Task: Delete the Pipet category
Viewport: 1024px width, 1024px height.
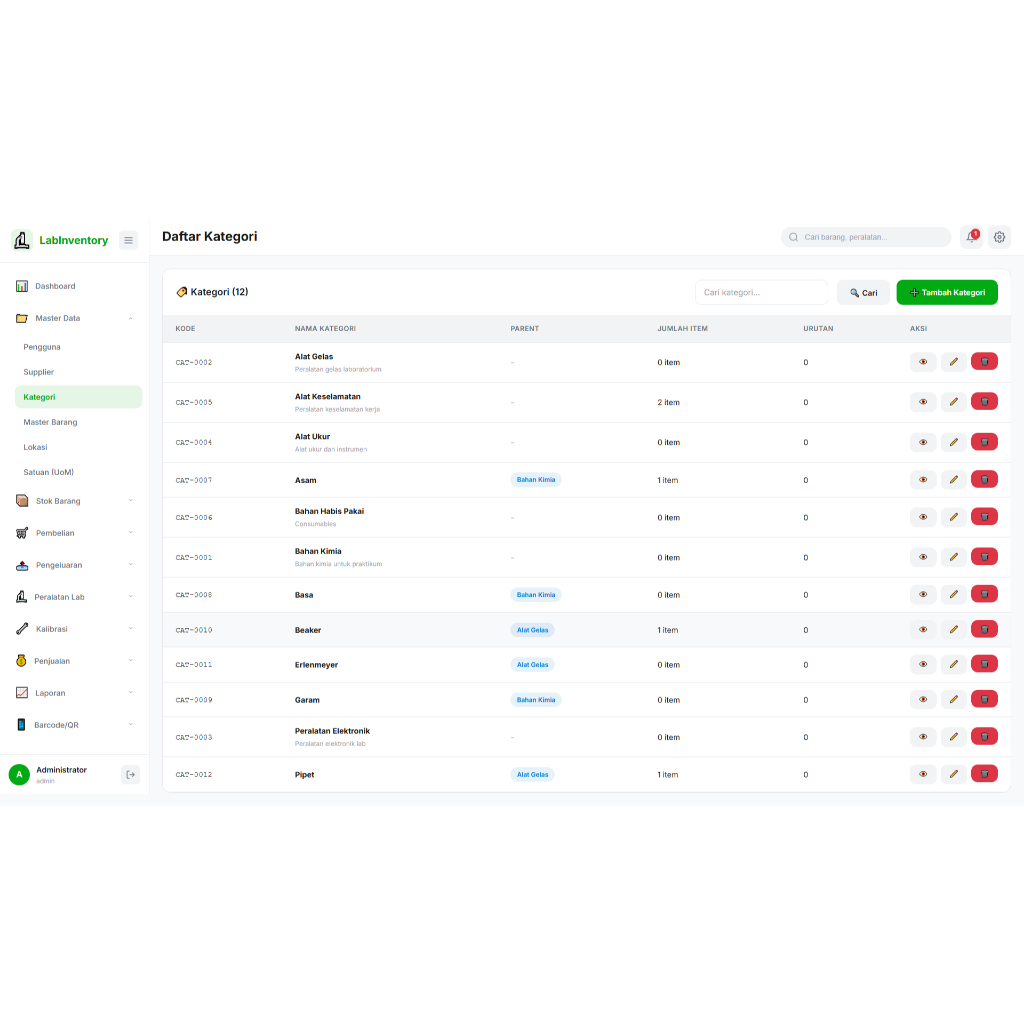Action: tap(984, 774)
